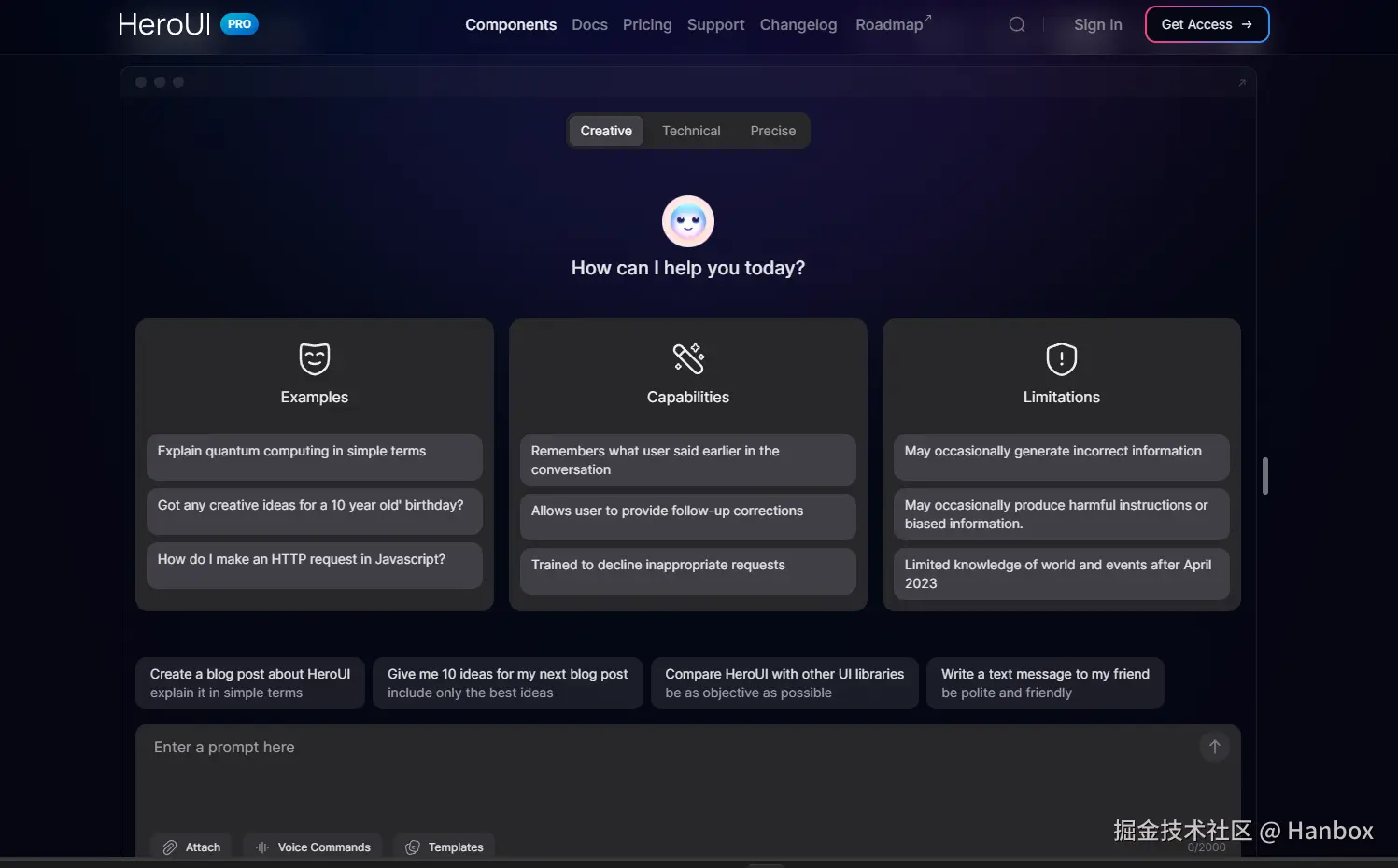Image resolution: width=1398 pixels, height=868 pixels.
Task: Click 'Allows user to provide follow-up corrections'
Action: click(688, 517)
